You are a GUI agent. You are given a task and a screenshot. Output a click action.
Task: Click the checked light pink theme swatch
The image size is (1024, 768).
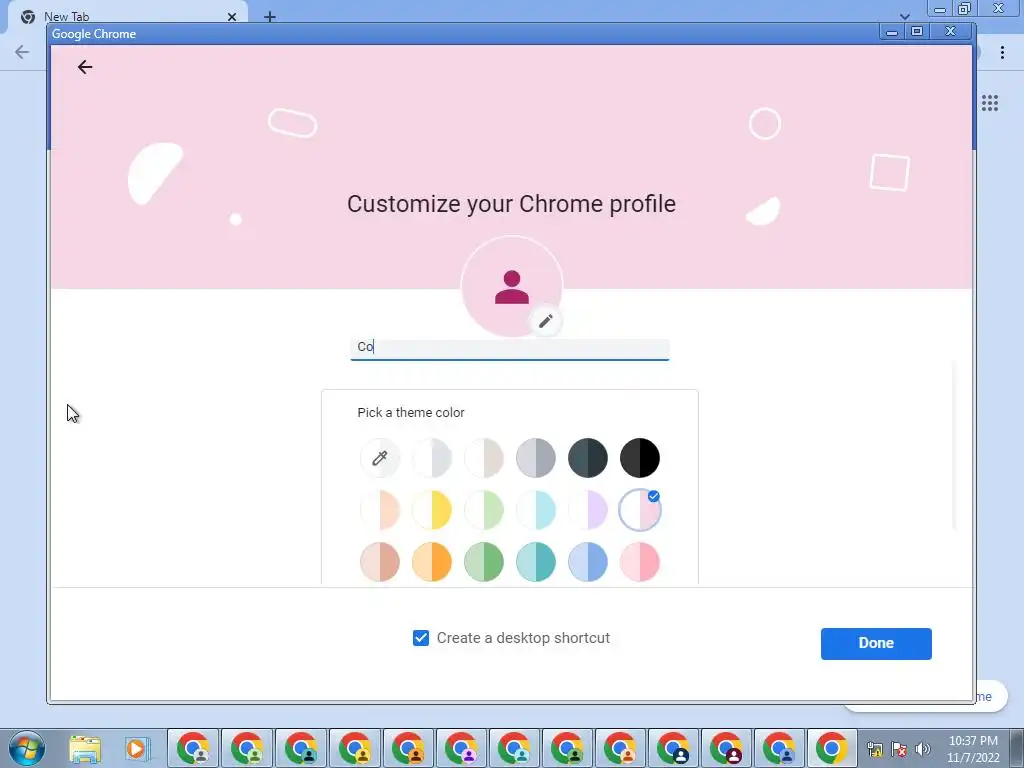point(639,510)
